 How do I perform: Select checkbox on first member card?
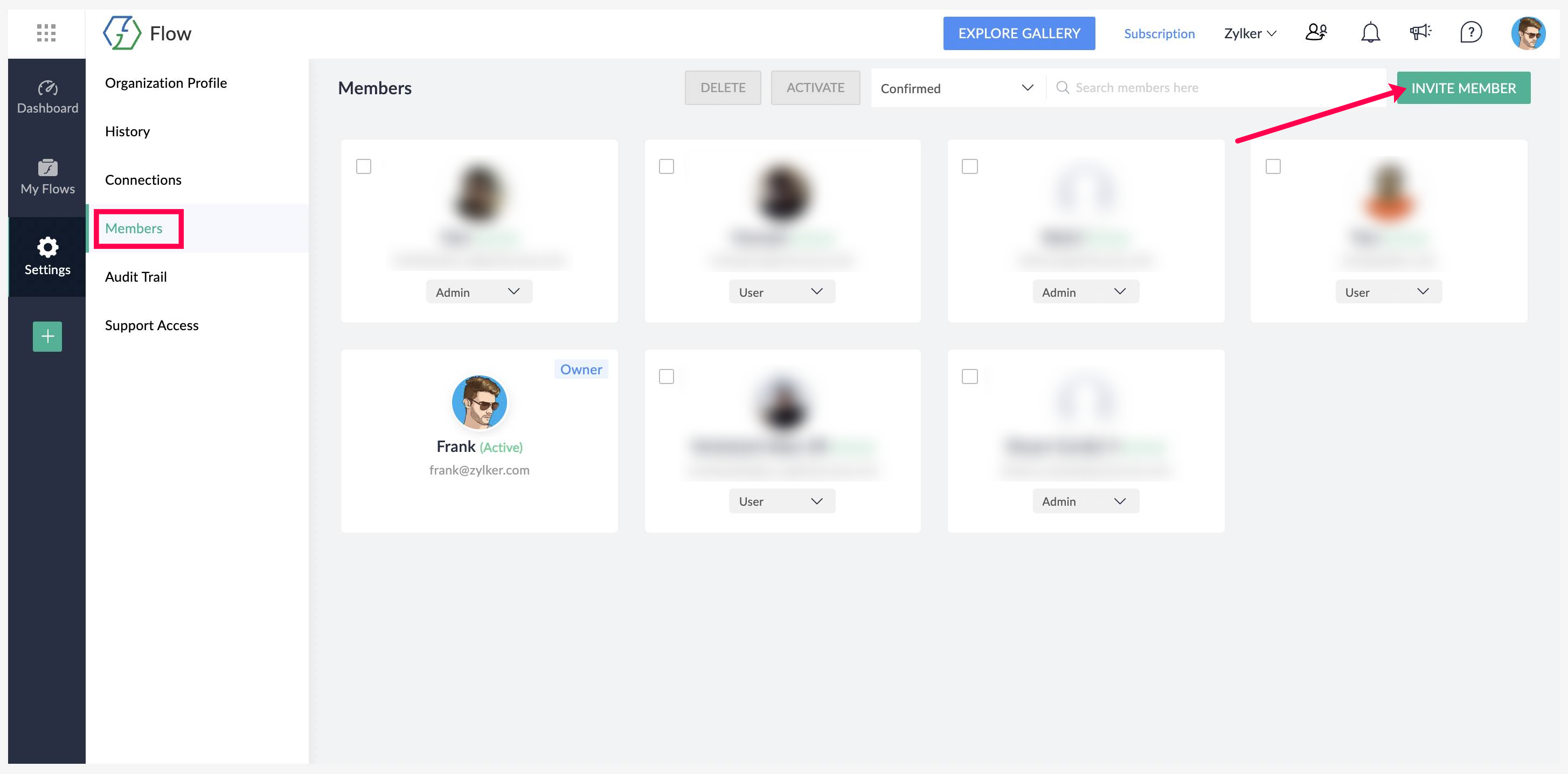[x=363, y=166]
